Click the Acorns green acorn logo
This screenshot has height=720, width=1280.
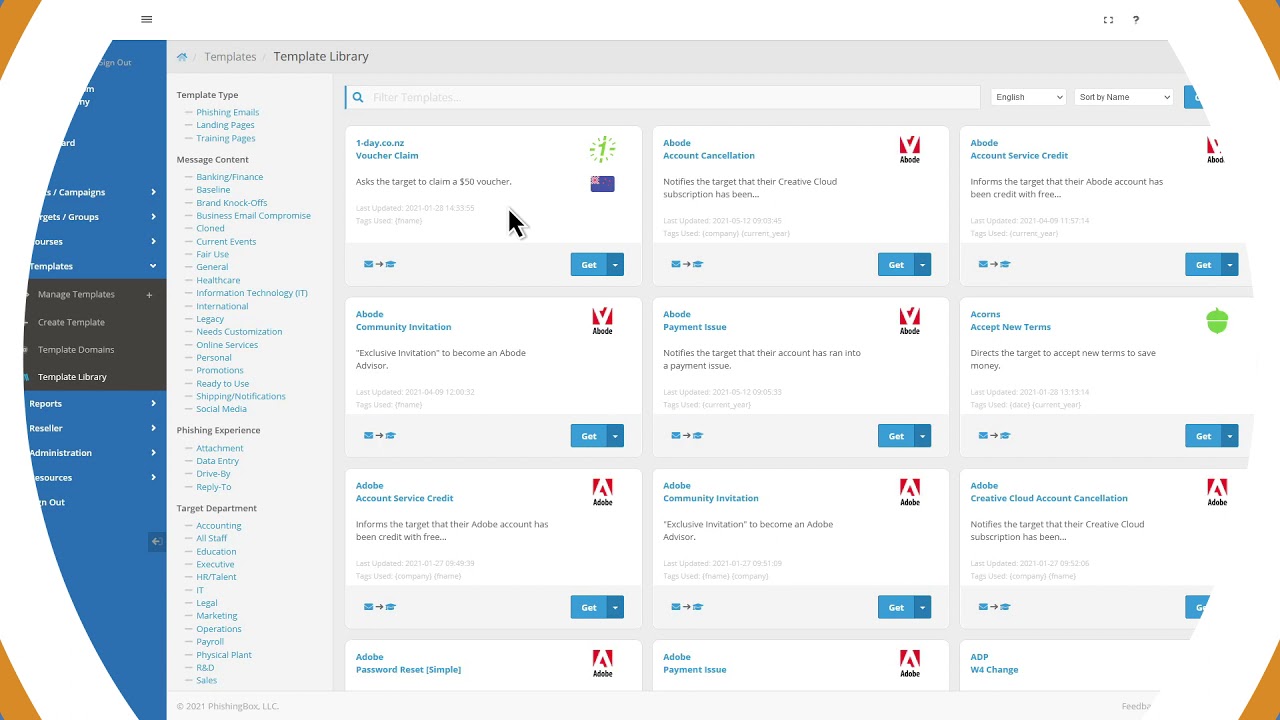[1217, 321]
